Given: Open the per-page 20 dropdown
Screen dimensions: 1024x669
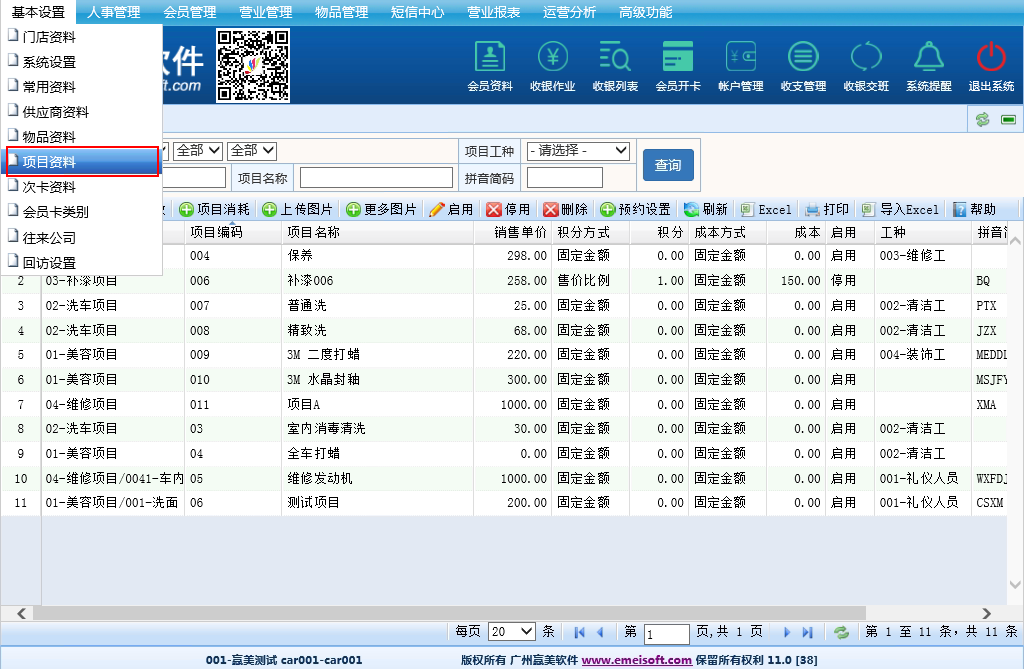Looking at the screenshot, I should [x=511, y=632].
